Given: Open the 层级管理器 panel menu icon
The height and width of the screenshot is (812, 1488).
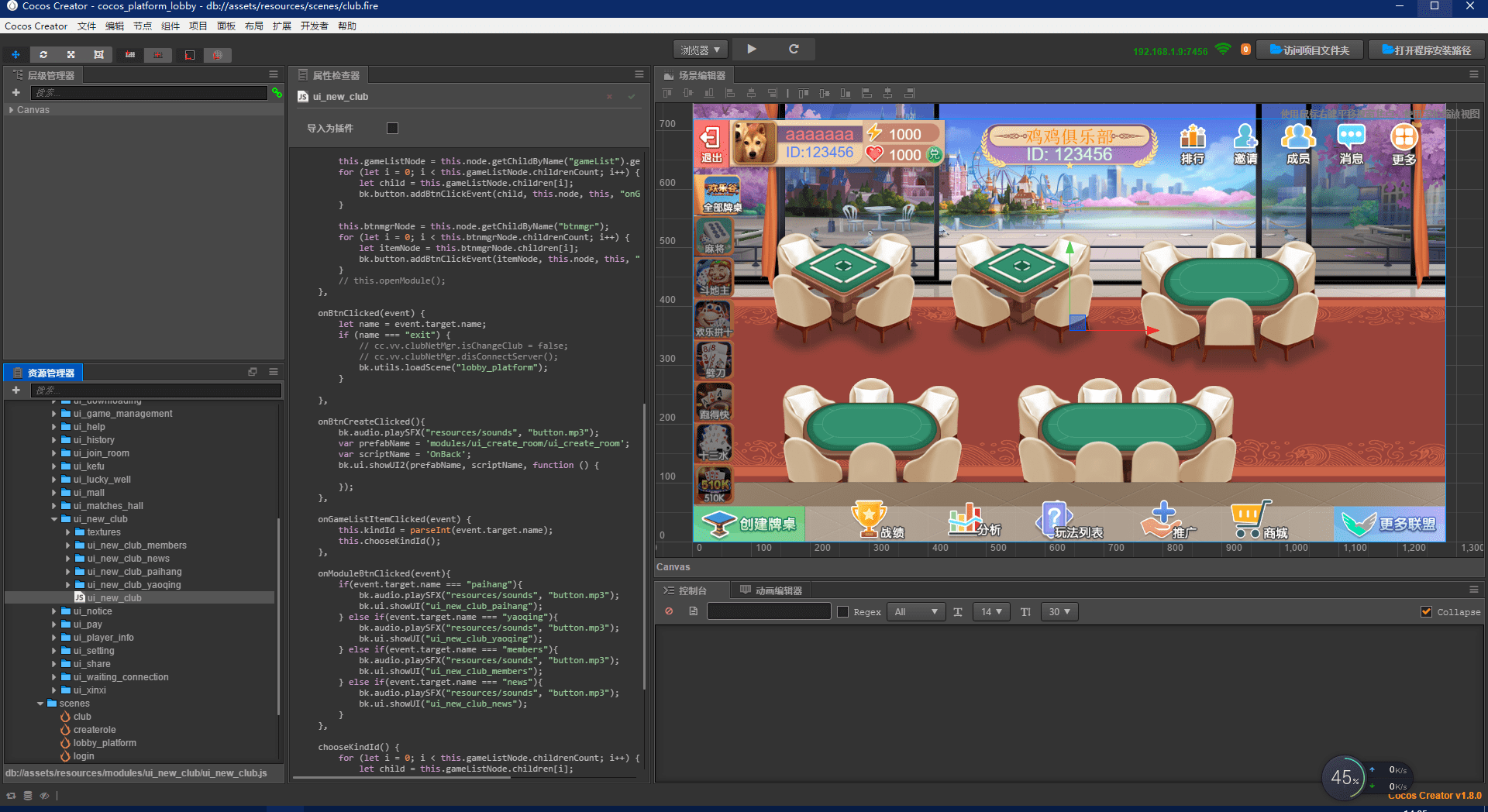Looking at the screenshot, I should point(274,74).
